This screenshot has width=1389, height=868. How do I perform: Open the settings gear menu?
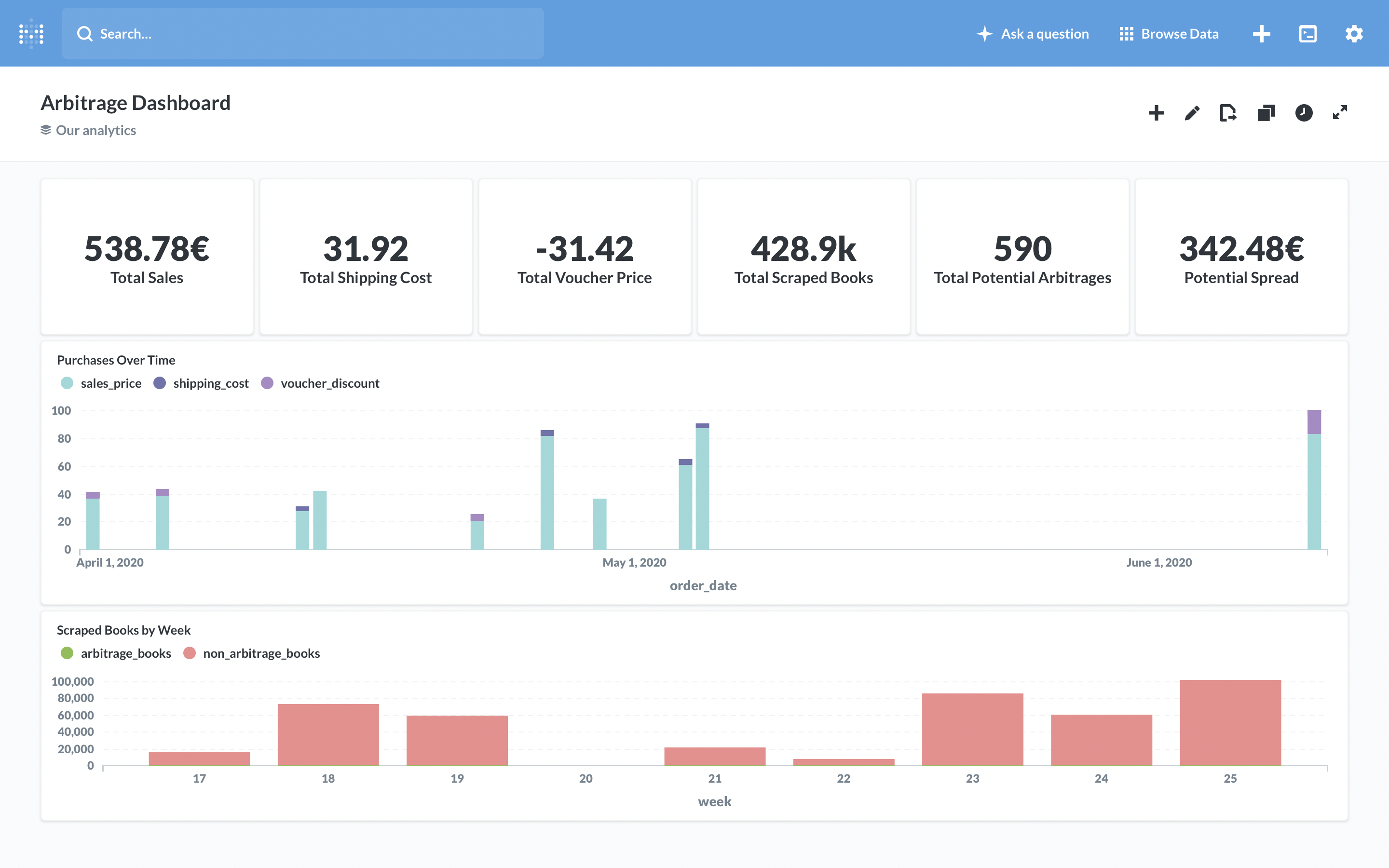[1353, 34]
